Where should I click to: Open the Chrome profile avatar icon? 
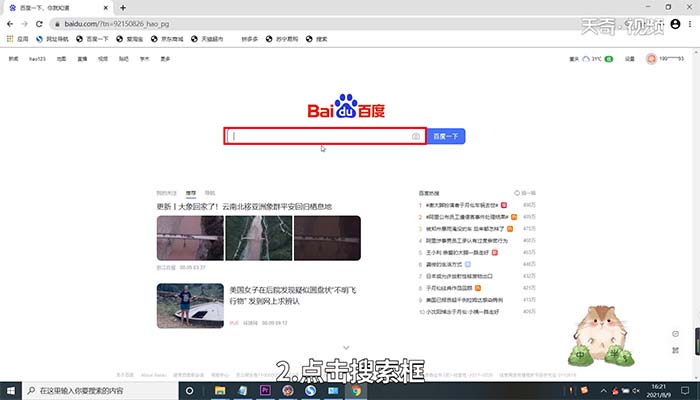coord(675,24)
